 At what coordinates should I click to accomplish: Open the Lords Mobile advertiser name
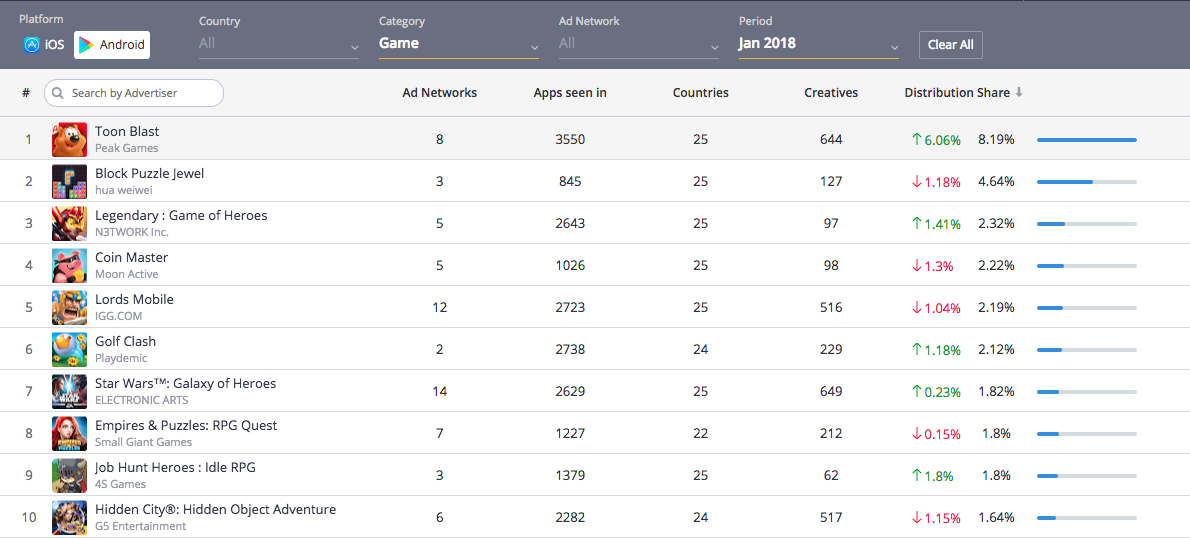coord(134,299)
